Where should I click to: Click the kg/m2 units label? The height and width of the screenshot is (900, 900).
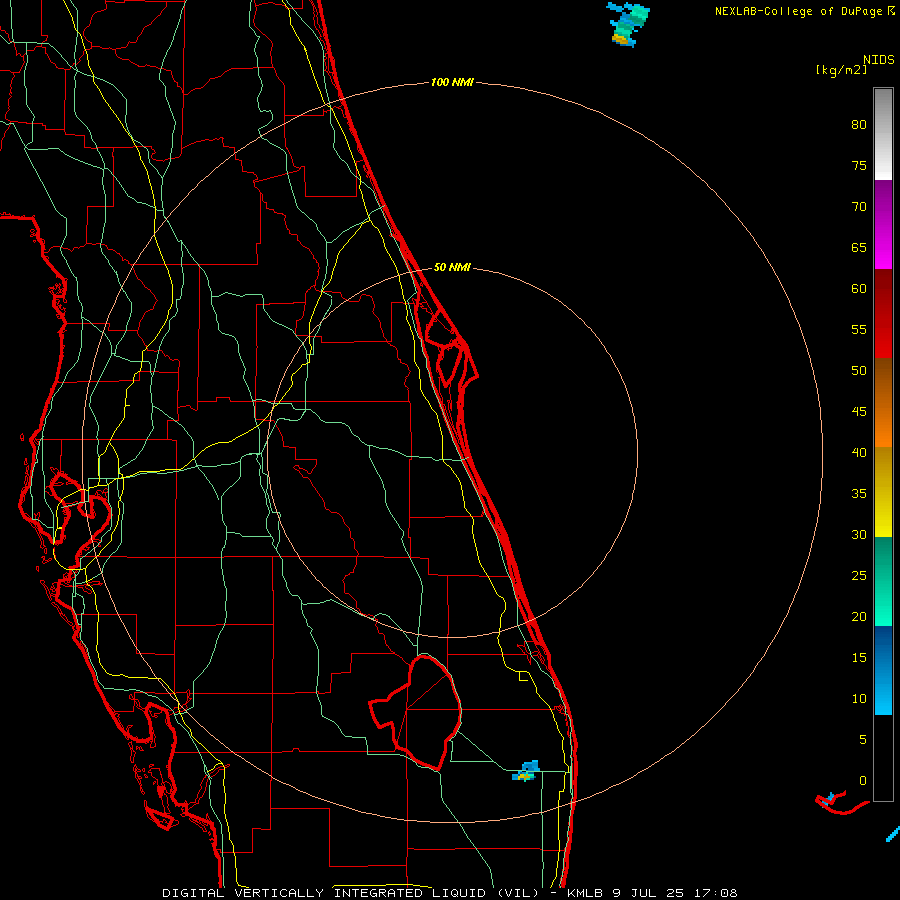[x=841, y=70]
